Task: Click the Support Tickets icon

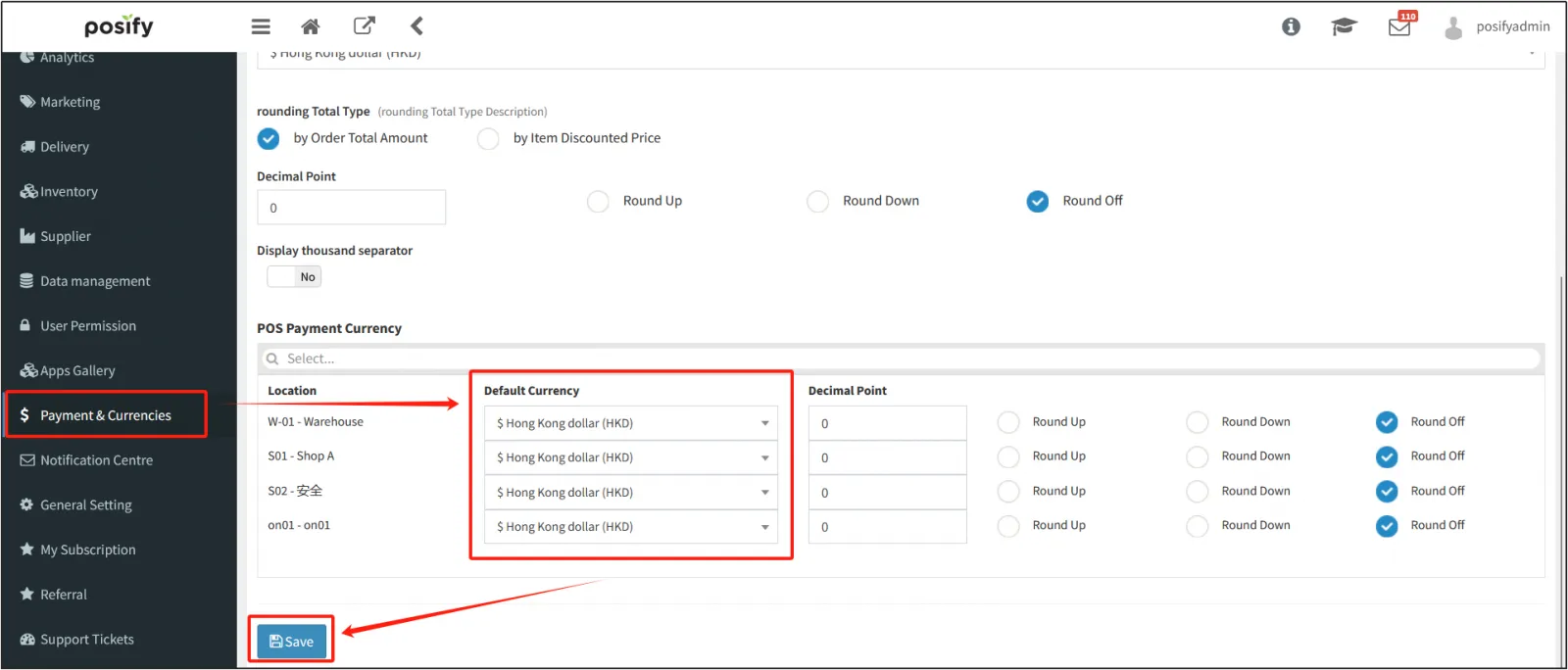Action: pyautogui.click(x=27, y=639)
